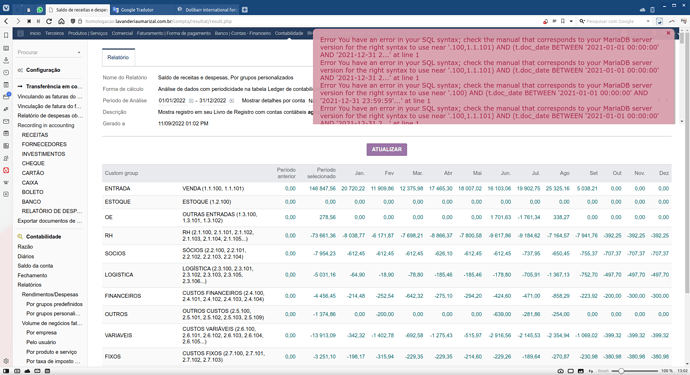Screen dimensions: 690x375
Task: Open the Vivaldi main menu icon
Action: point(6,8)
